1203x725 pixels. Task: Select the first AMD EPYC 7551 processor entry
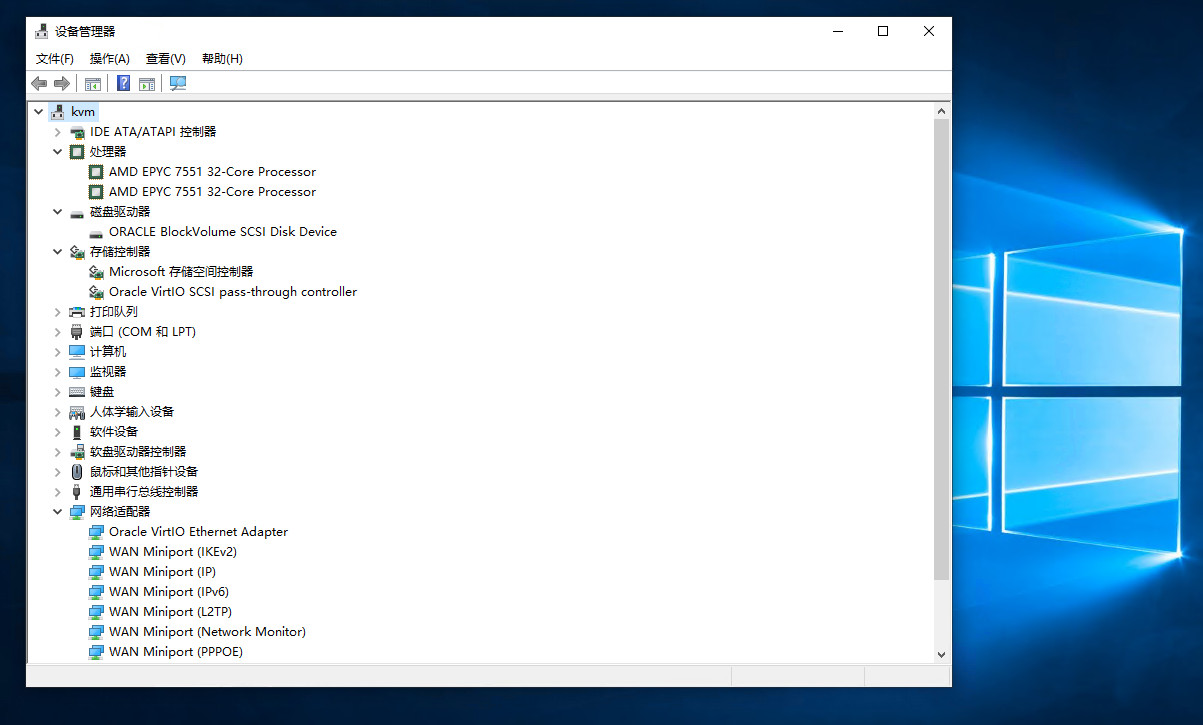(x=212, y=172)
